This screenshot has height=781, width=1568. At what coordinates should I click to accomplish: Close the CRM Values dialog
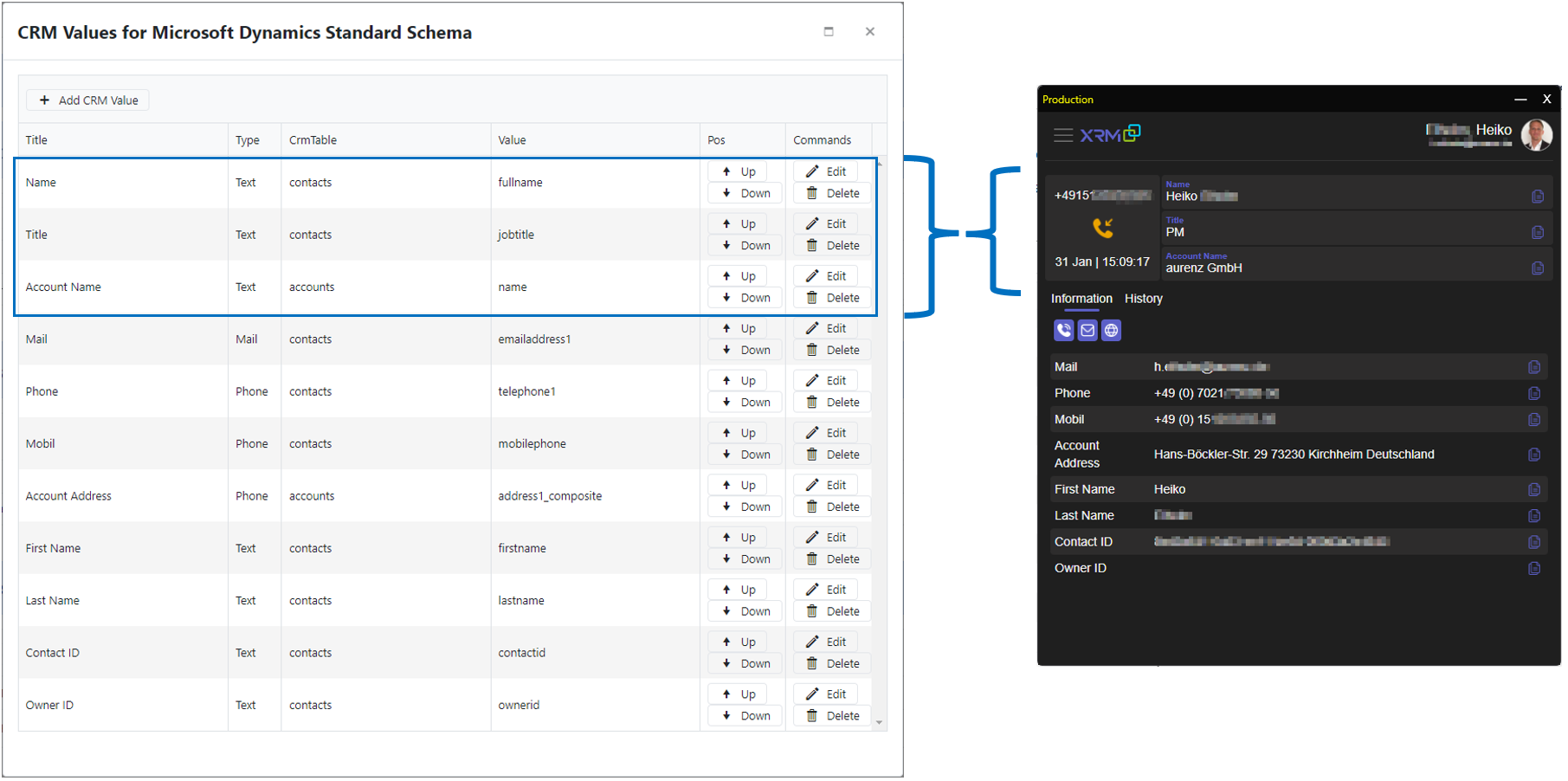[870, 32]
